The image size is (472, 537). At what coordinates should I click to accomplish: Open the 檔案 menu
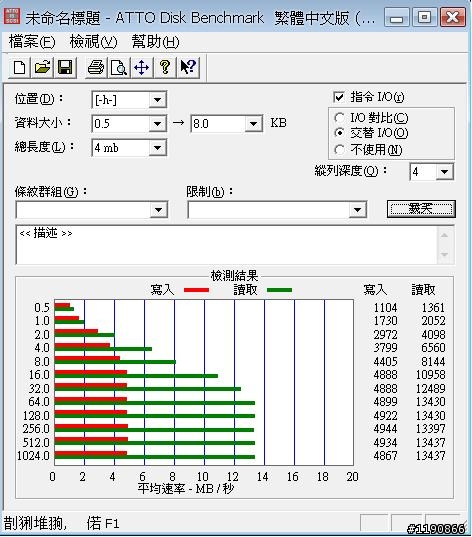[x=32, y=42]
